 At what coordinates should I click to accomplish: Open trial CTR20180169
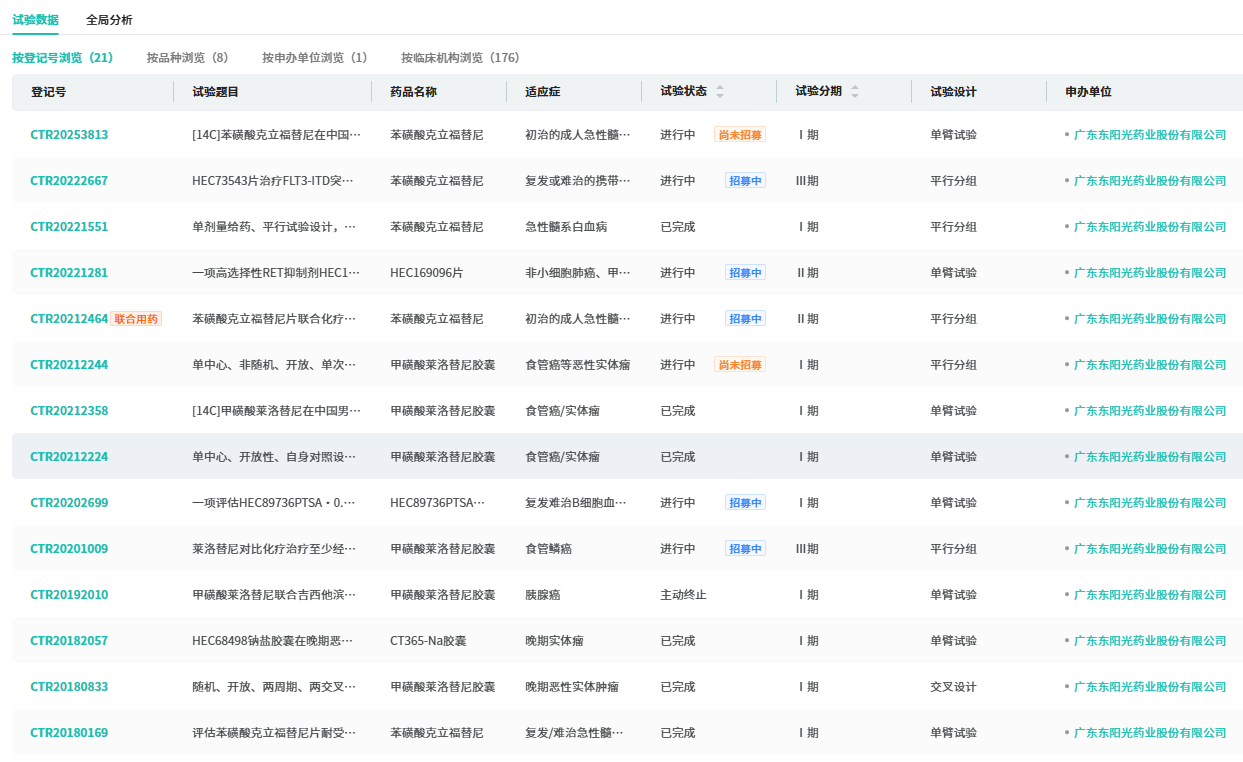click(x=69, y=733)
